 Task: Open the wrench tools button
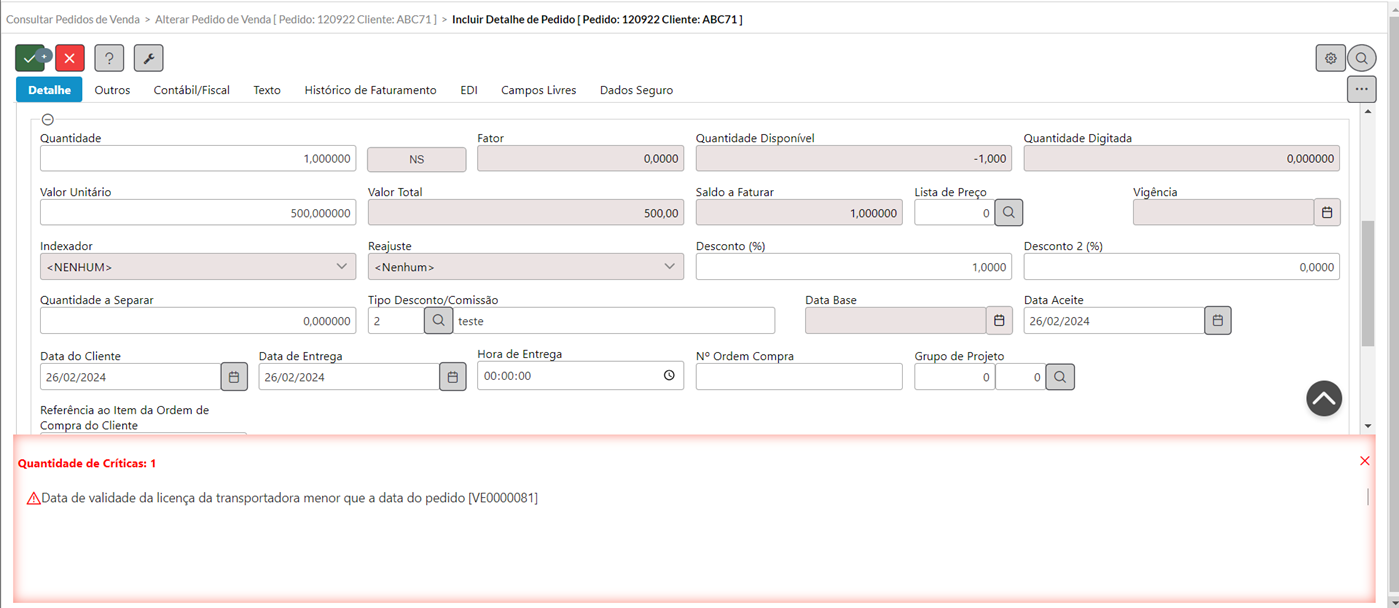148,58
